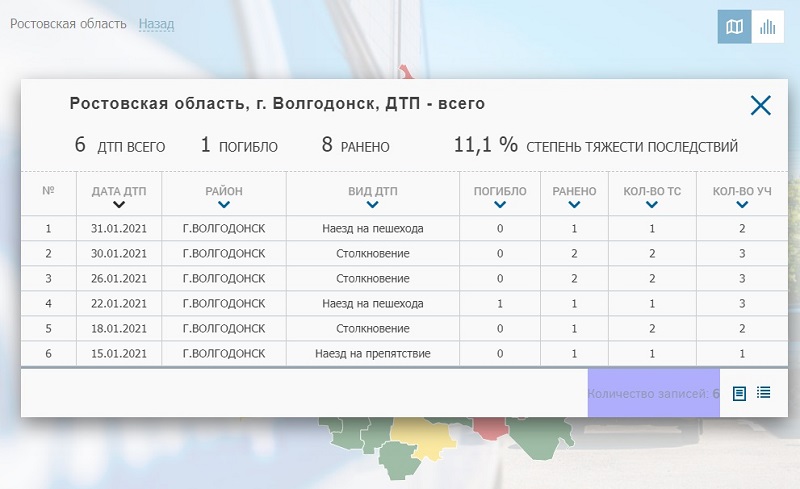The width and height of the screenshot is (800, 489).
Task: Sort by ПОГИБЛО column arrow
Action: coord(500,205)
